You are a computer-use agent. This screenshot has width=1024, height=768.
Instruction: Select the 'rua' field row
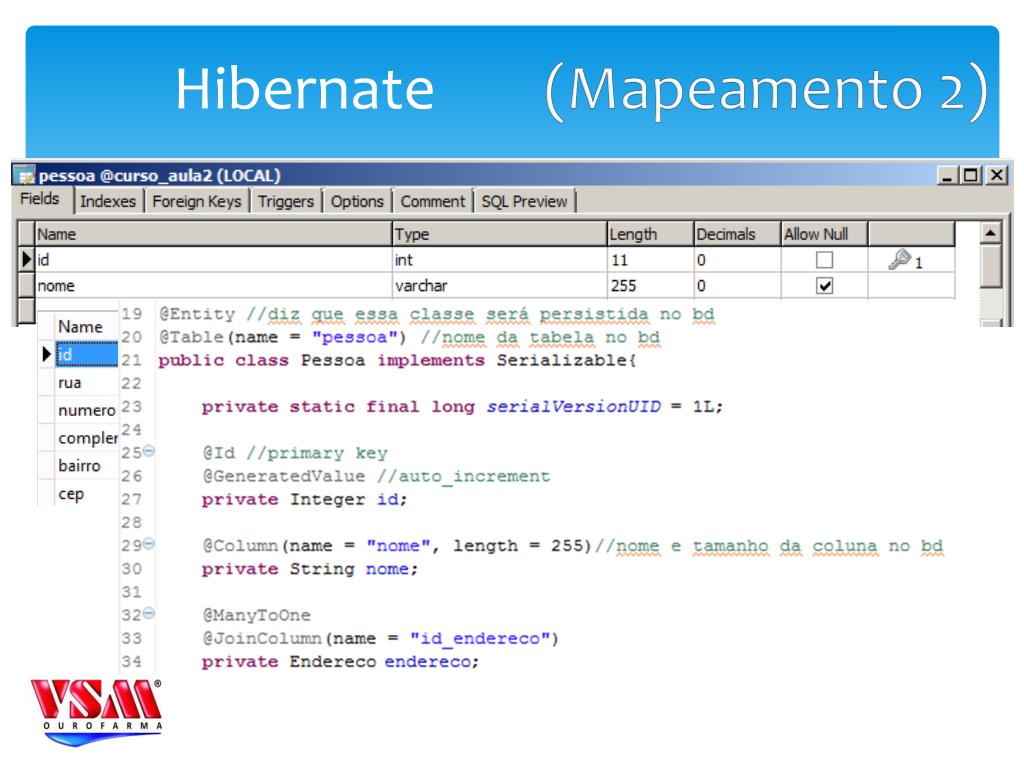click(87, 382)
